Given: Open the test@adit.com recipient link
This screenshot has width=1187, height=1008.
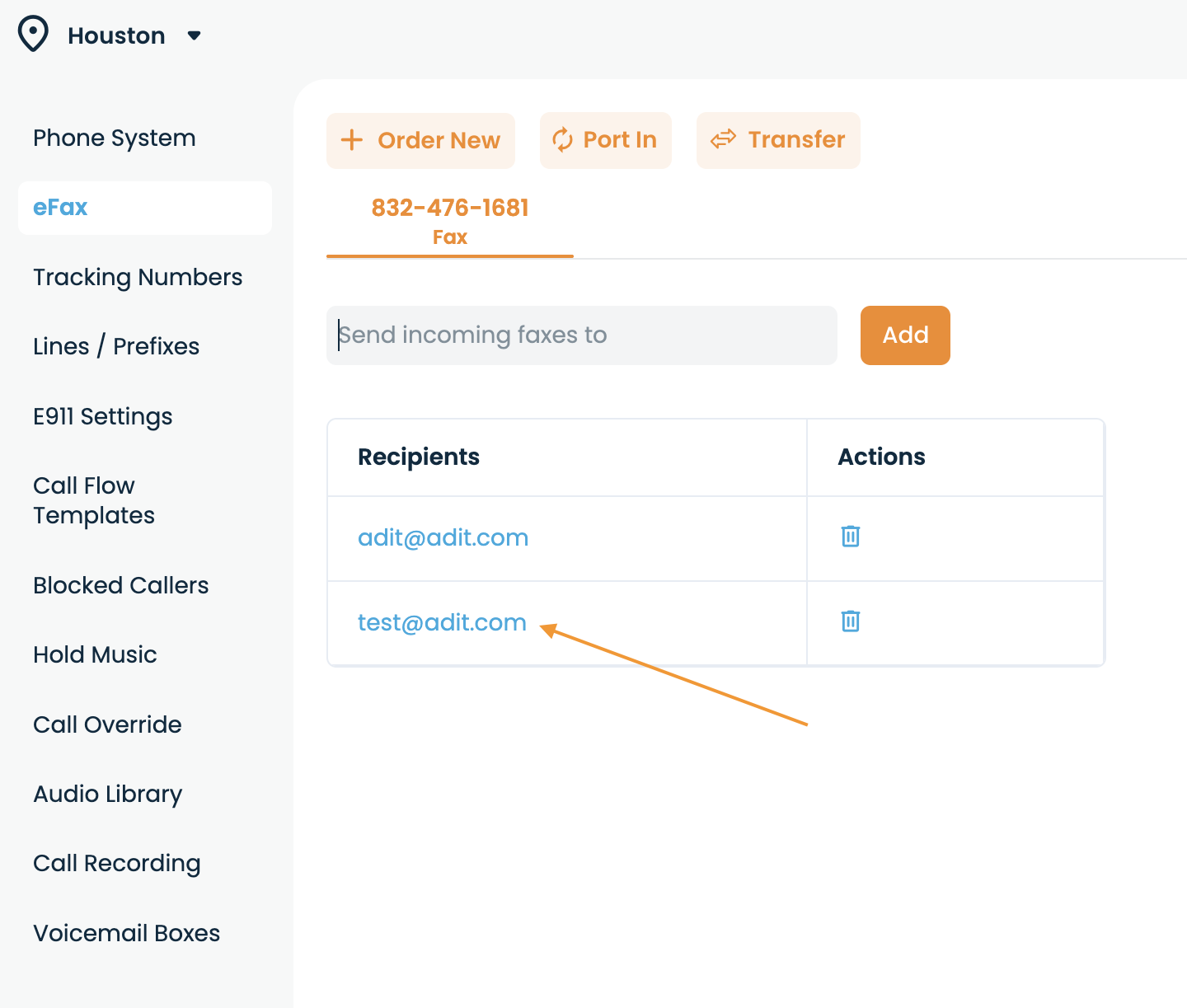Looking at the screenshot, I should [442, 622].
